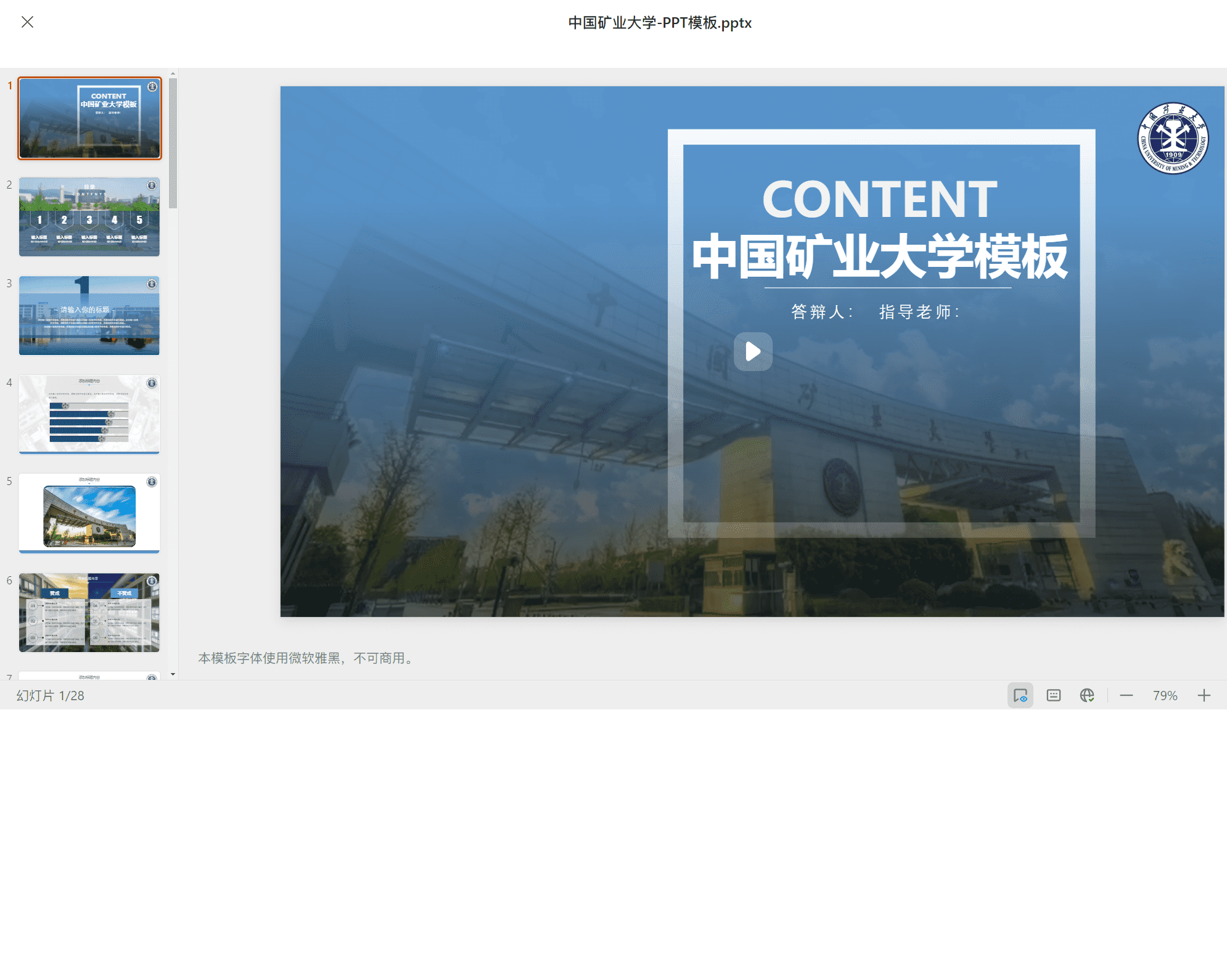This screenshot has width=1227, height=980.
Task: Open slide 2 thumbnail showing numbered contents
Action: (x=89, y=217)
